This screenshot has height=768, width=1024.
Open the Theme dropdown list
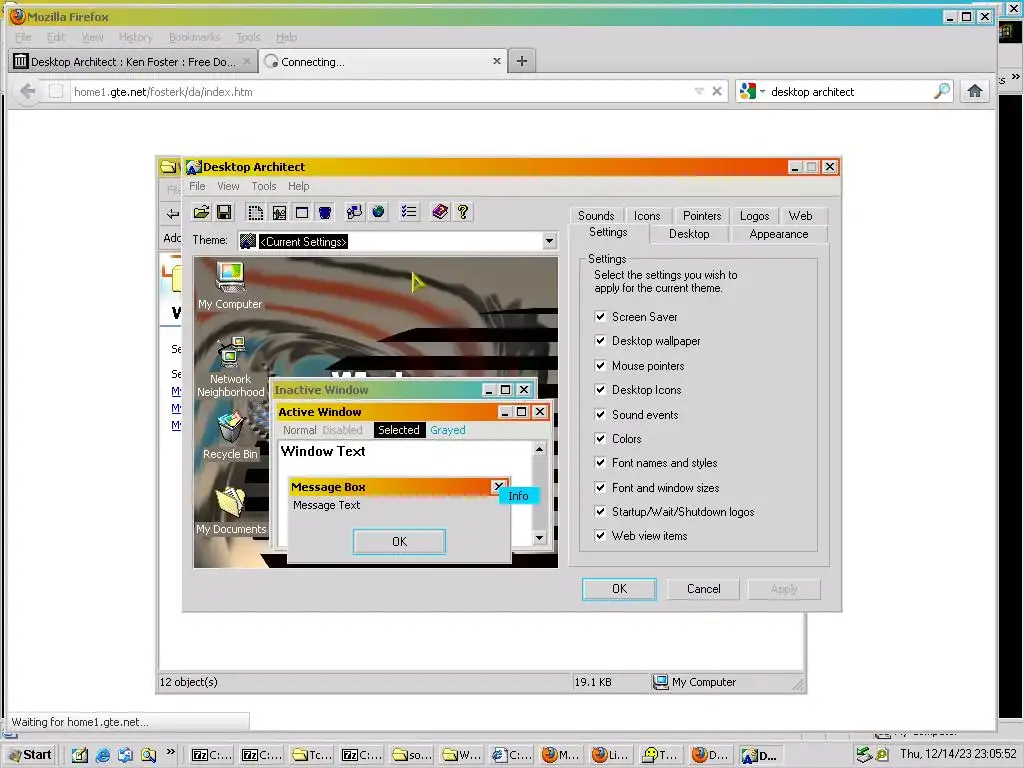point(549,242)
